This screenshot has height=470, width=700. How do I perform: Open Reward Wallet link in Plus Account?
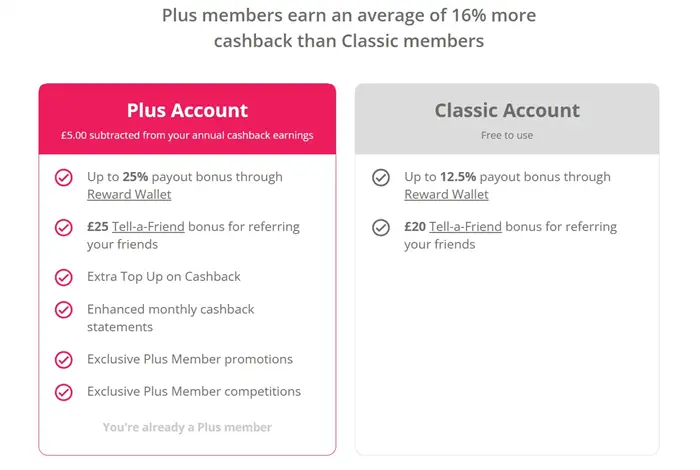tap(129, 194)
